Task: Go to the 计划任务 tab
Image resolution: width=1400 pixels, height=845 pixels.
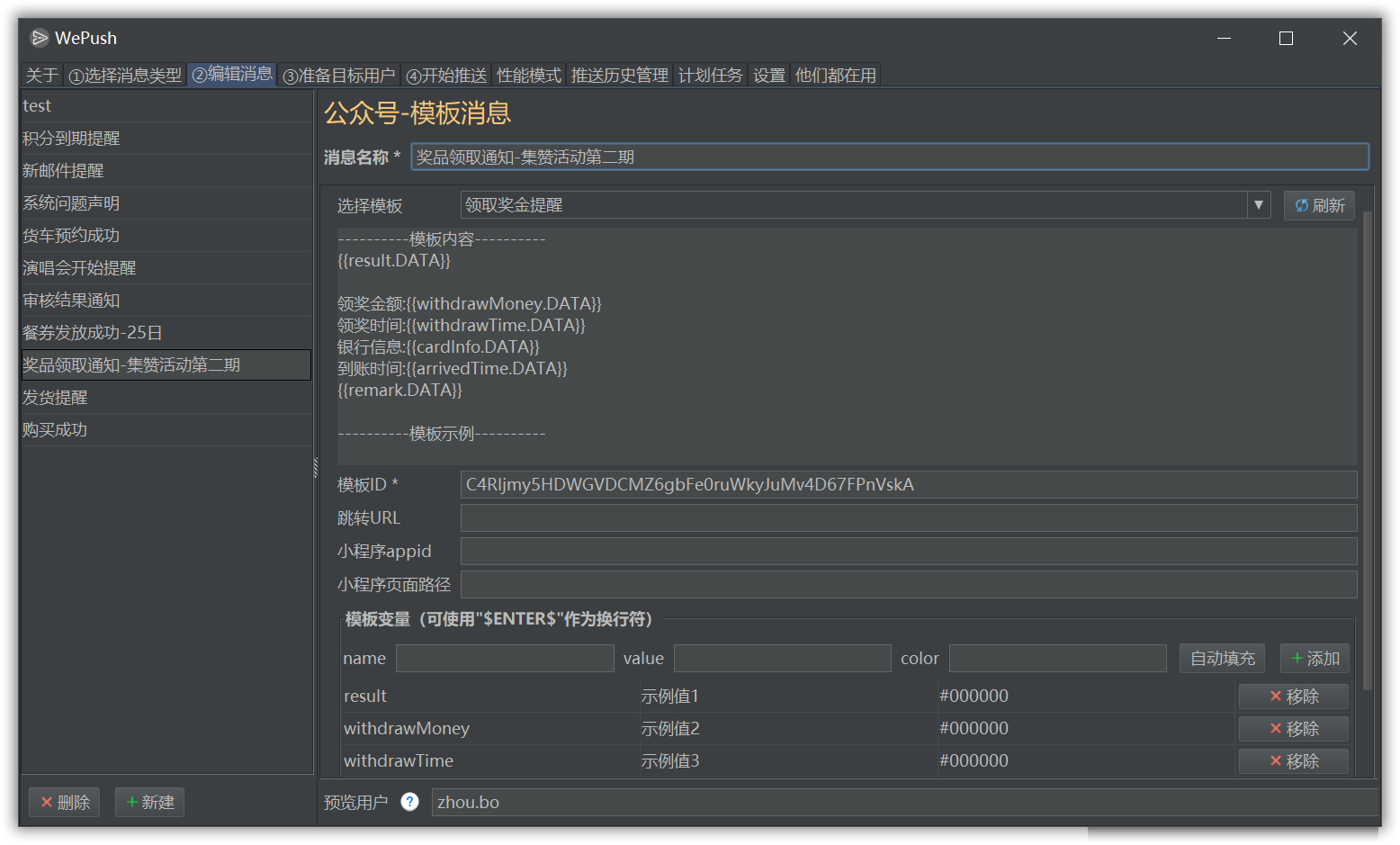Action: [710, 76]
